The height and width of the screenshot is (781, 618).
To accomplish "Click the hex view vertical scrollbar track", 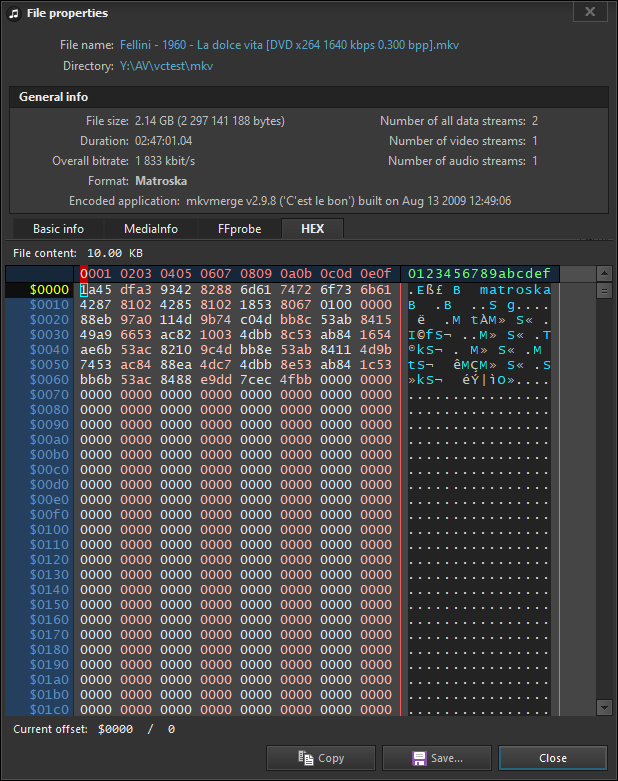I will pyautogui.click(x=604, y=500).
